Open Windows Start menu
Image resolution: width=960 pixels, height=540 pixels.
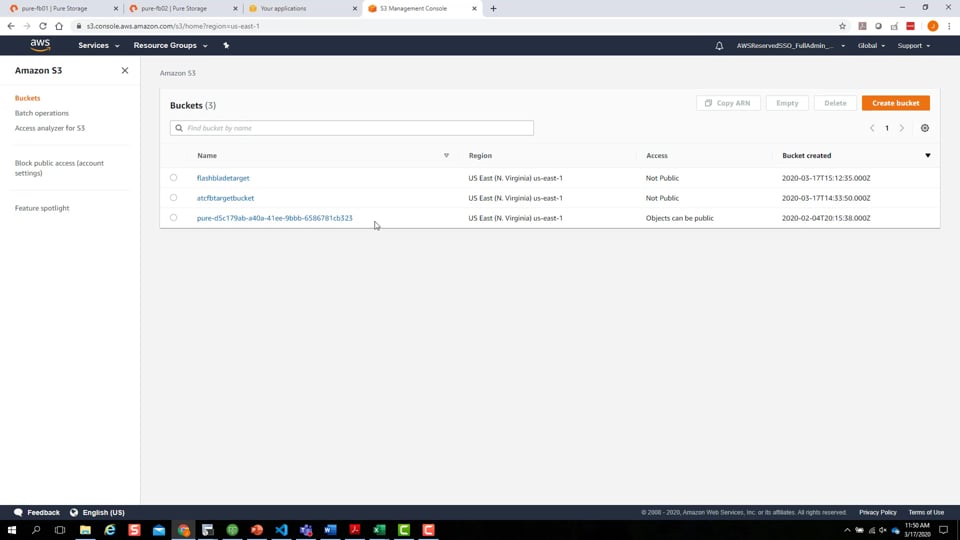click(12, 530)
